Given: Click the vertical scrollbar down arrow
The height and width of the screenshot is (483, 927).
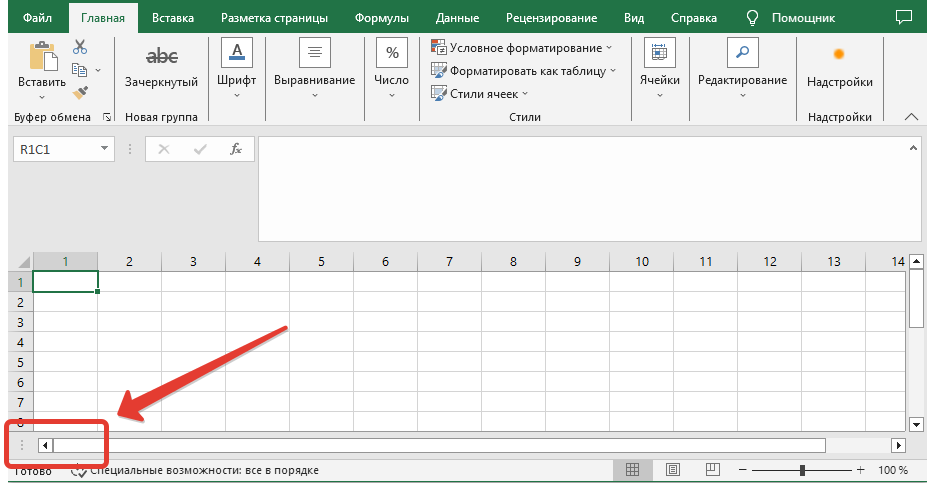Looking at the screenshot, I should click(916, 424).
